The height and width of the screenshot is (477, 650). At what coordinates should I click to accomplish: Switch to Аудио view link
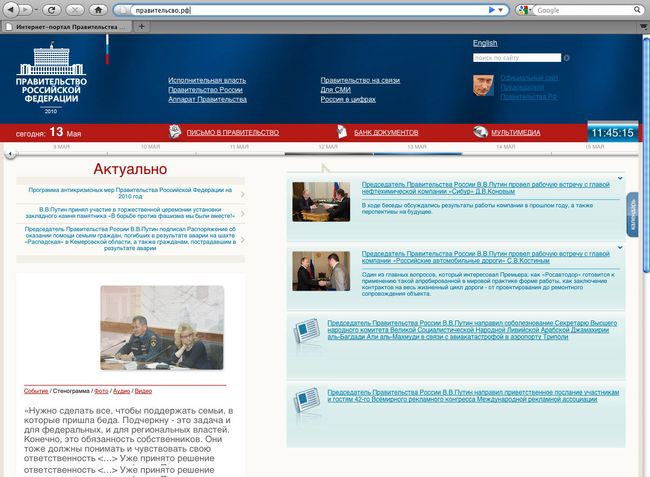[121, 391]
